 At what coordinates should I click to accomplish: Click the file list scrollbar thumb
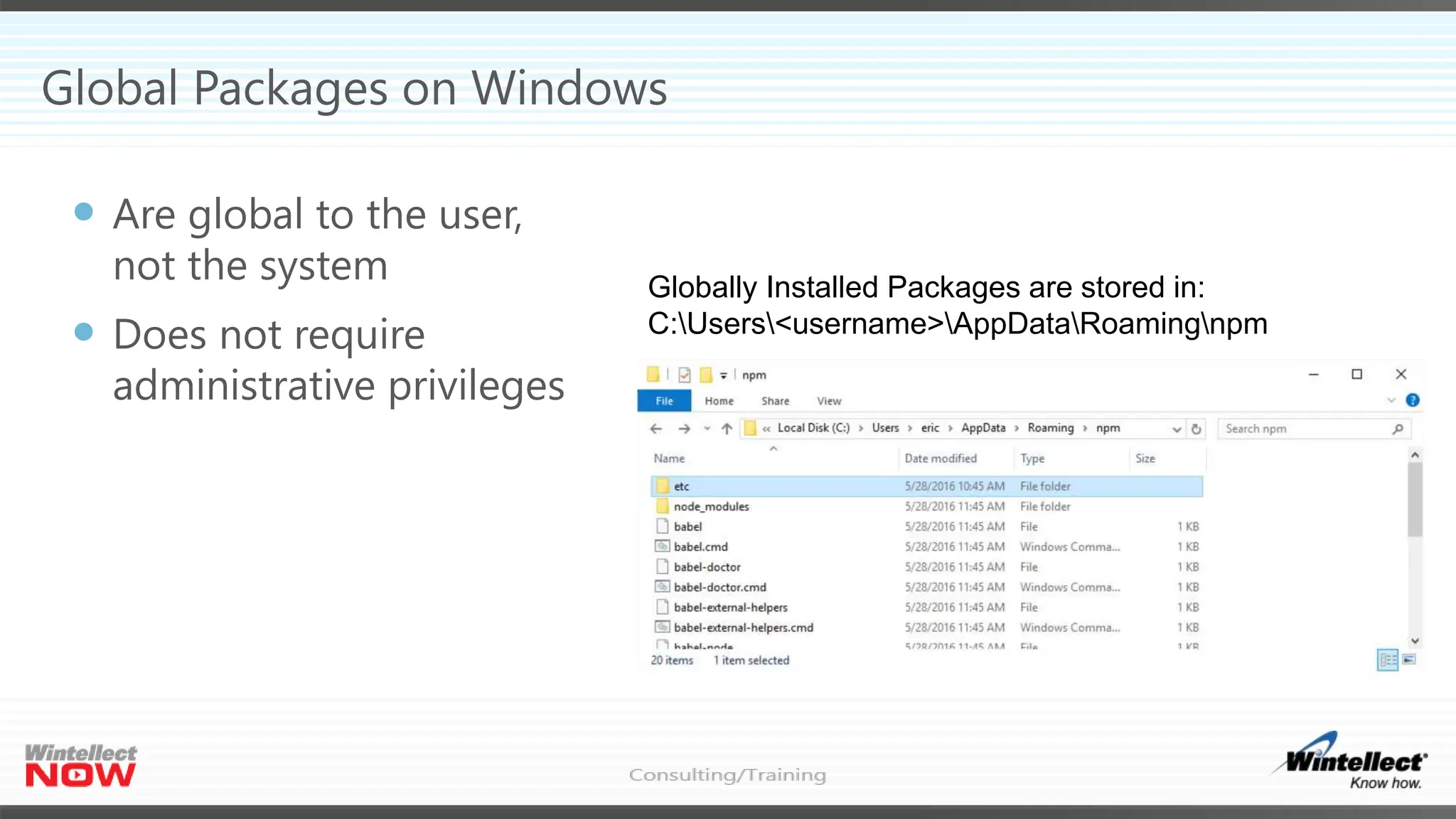point(1415,500)
